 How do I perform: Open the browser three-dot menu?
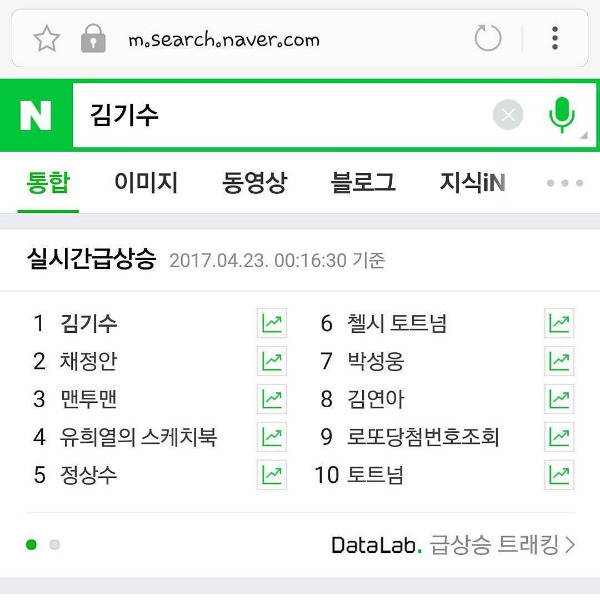[555, 39]
